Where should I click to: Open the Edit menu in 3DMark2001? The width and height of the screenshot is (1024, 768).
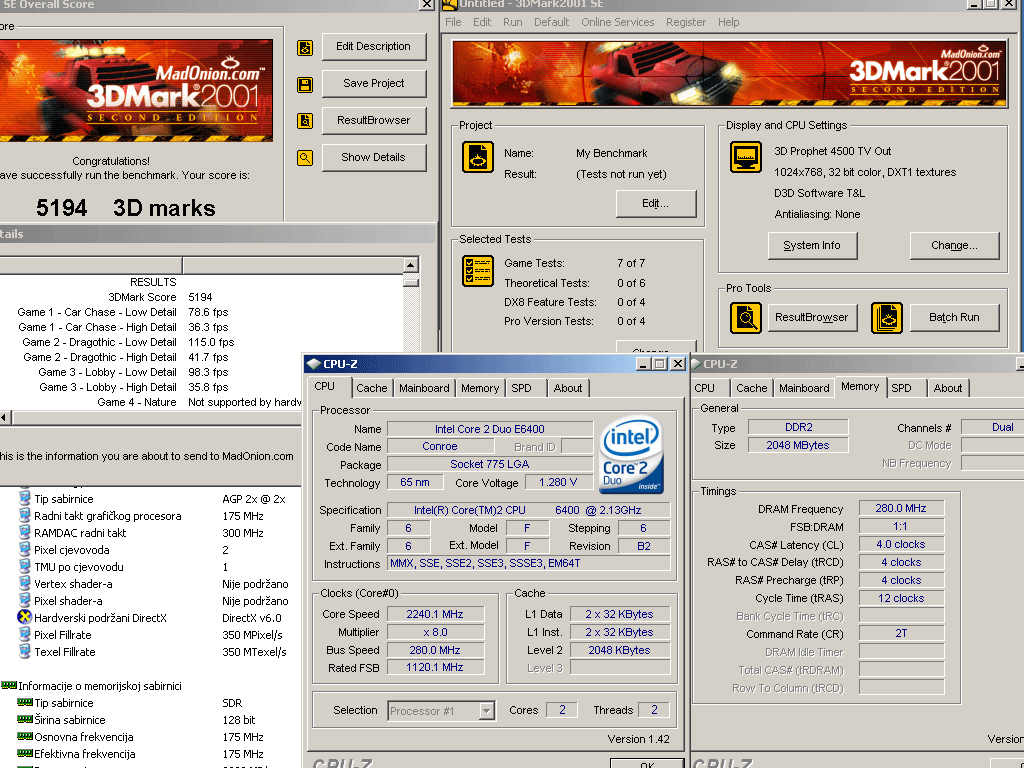482,22
